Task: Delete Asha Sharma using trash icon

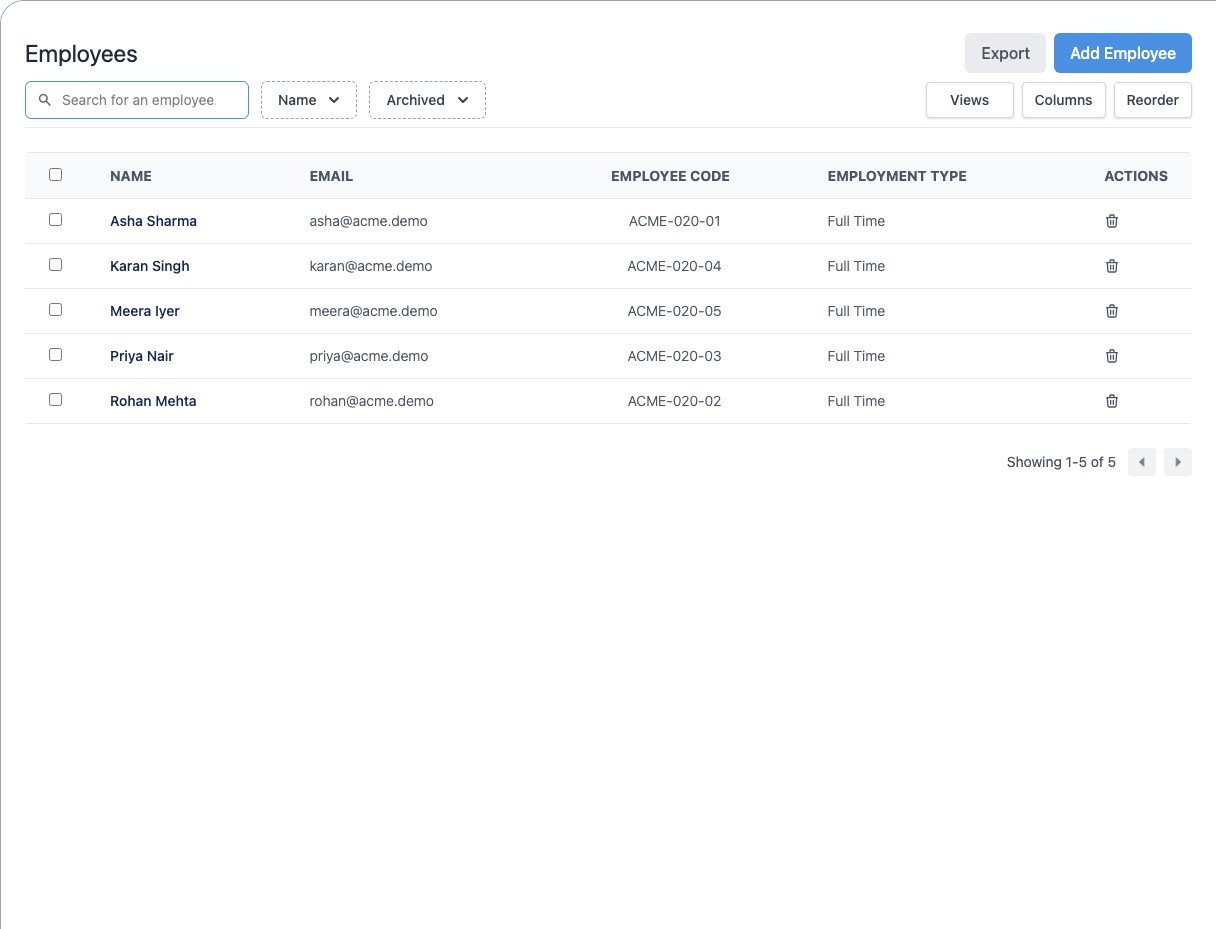Action: pos(1112,221)
